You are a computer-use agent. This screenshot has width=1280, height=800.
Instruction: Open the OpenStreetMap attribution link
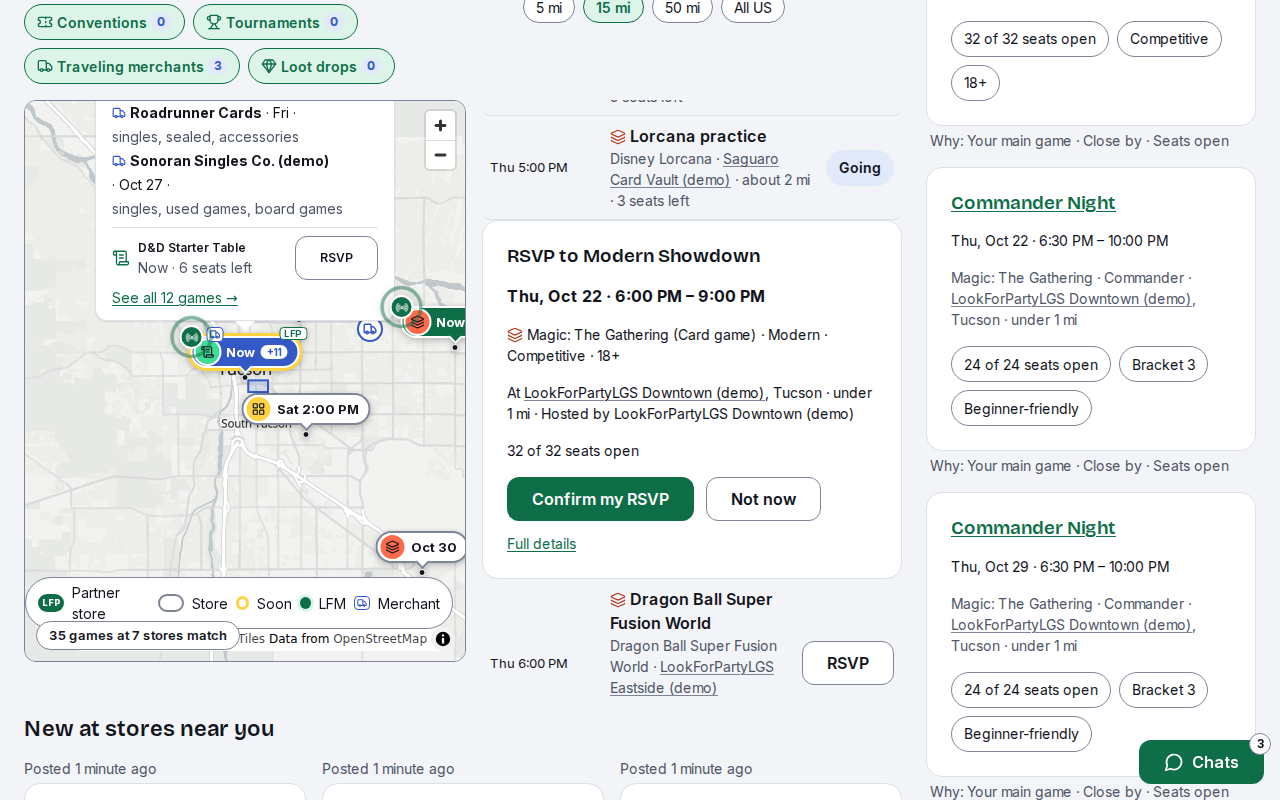(380, 639)
